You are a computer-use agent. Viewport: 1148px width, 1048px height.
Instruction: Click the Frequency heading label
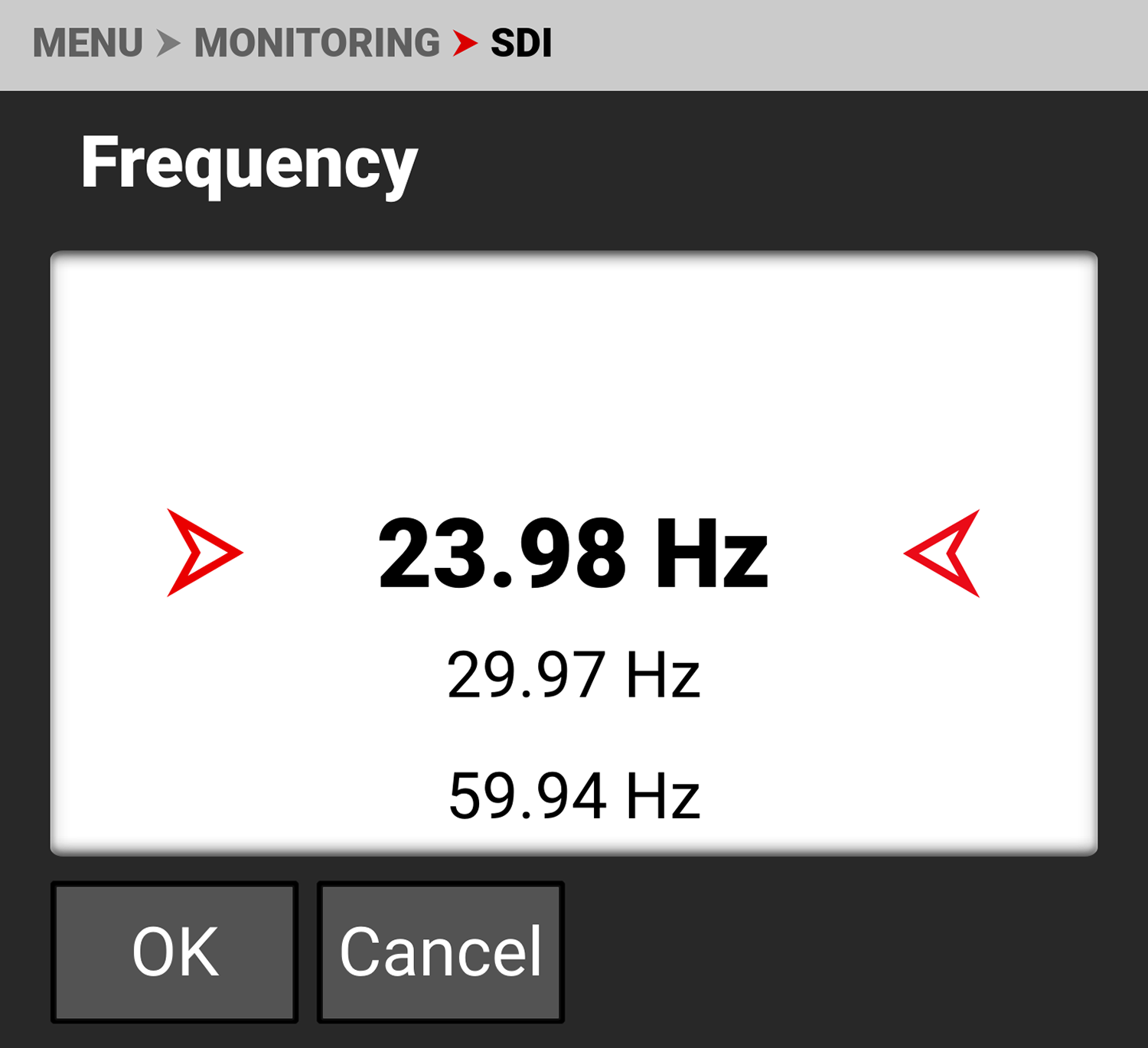pos(249,164)
